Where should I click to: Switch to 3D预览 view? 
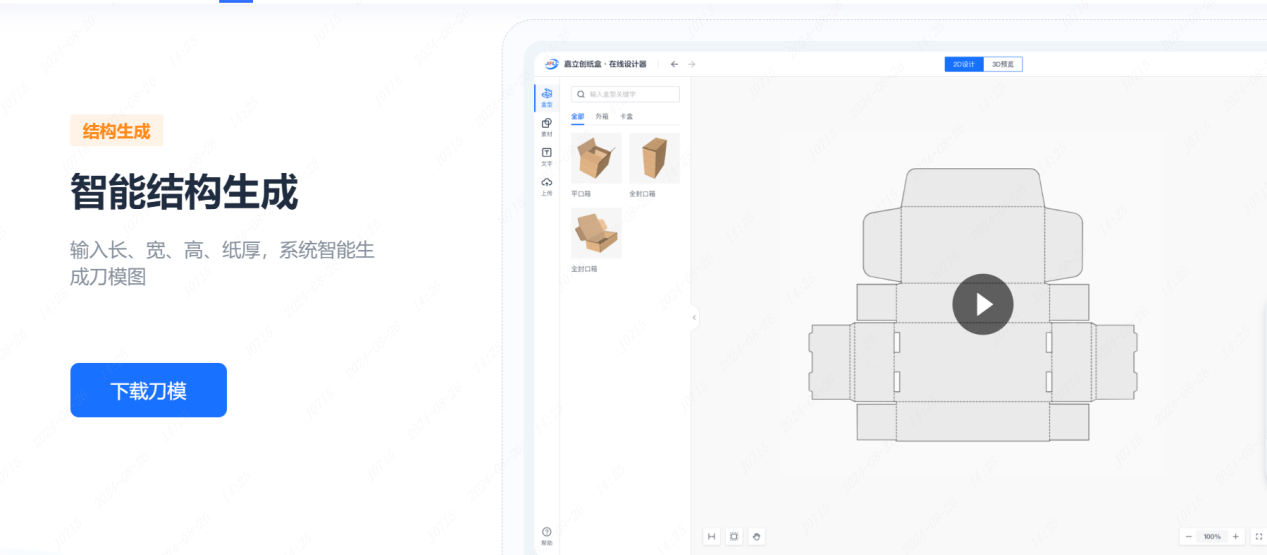coord(1003,64)
